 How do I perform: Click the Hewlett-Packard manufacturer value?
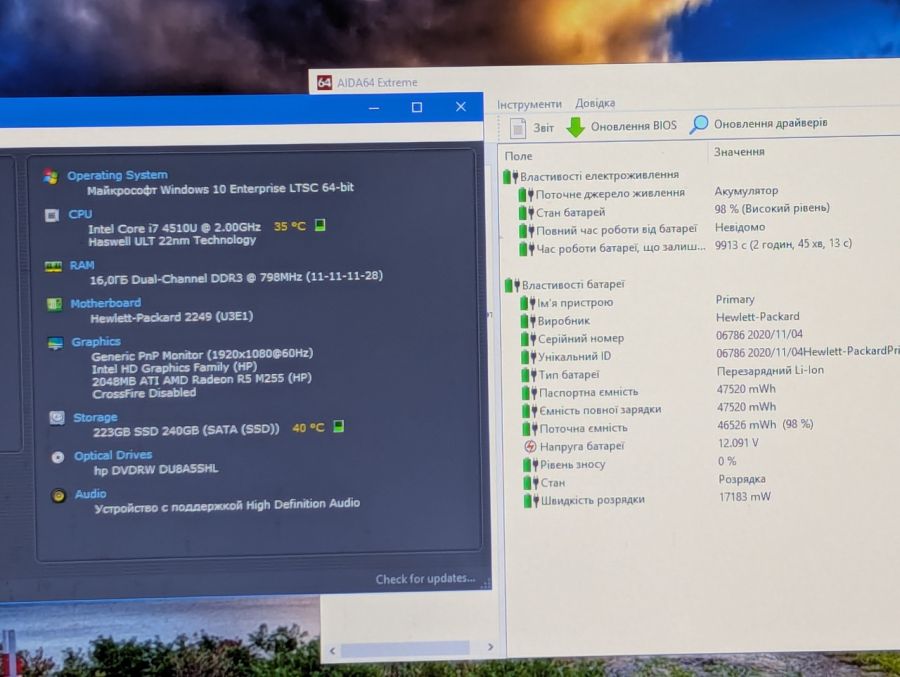pyautogui.click(x=757, y=316)
